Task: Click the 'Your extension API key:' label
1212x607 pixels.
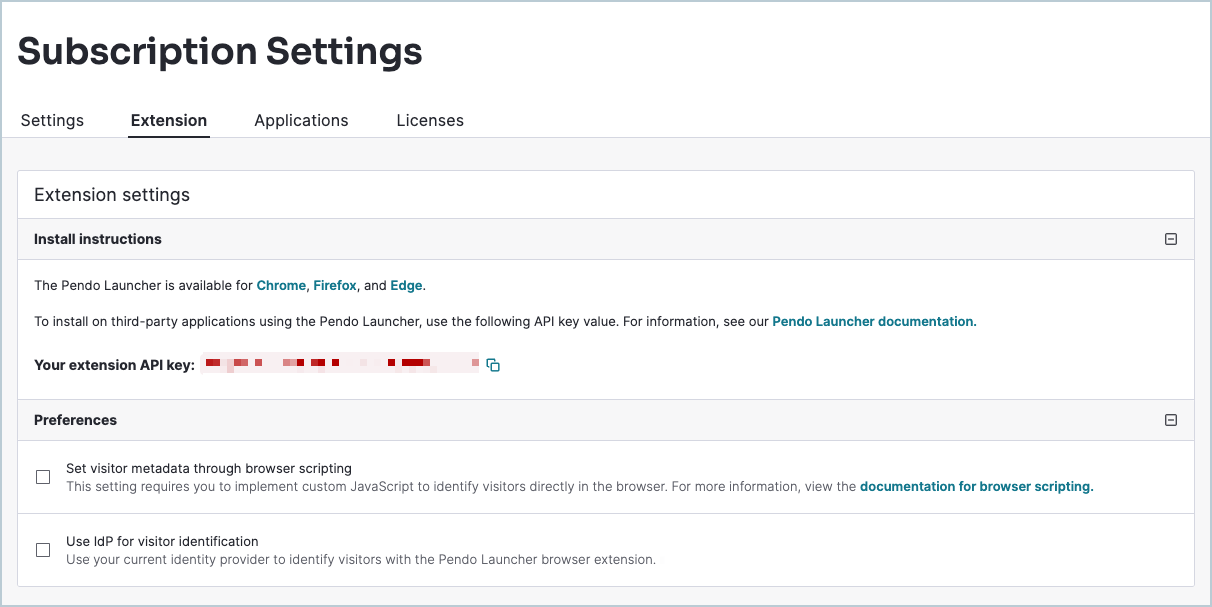Action: point(114,365)
